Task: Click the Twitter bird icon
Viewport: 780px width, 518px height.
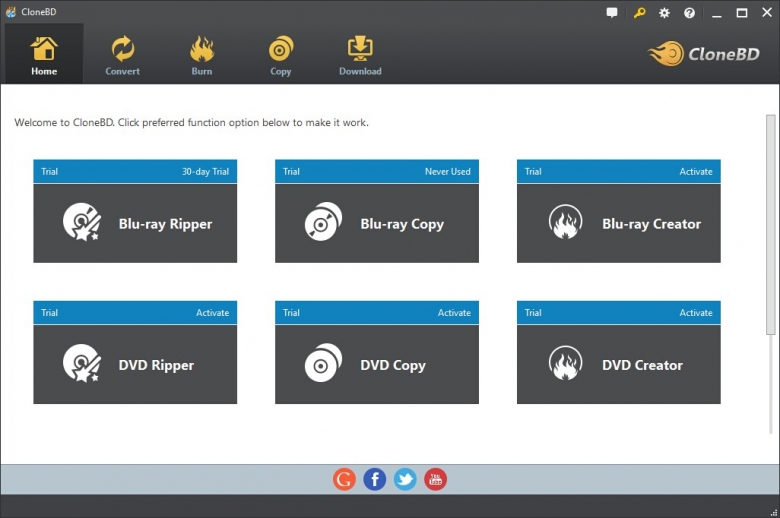Action: (405, 479)
